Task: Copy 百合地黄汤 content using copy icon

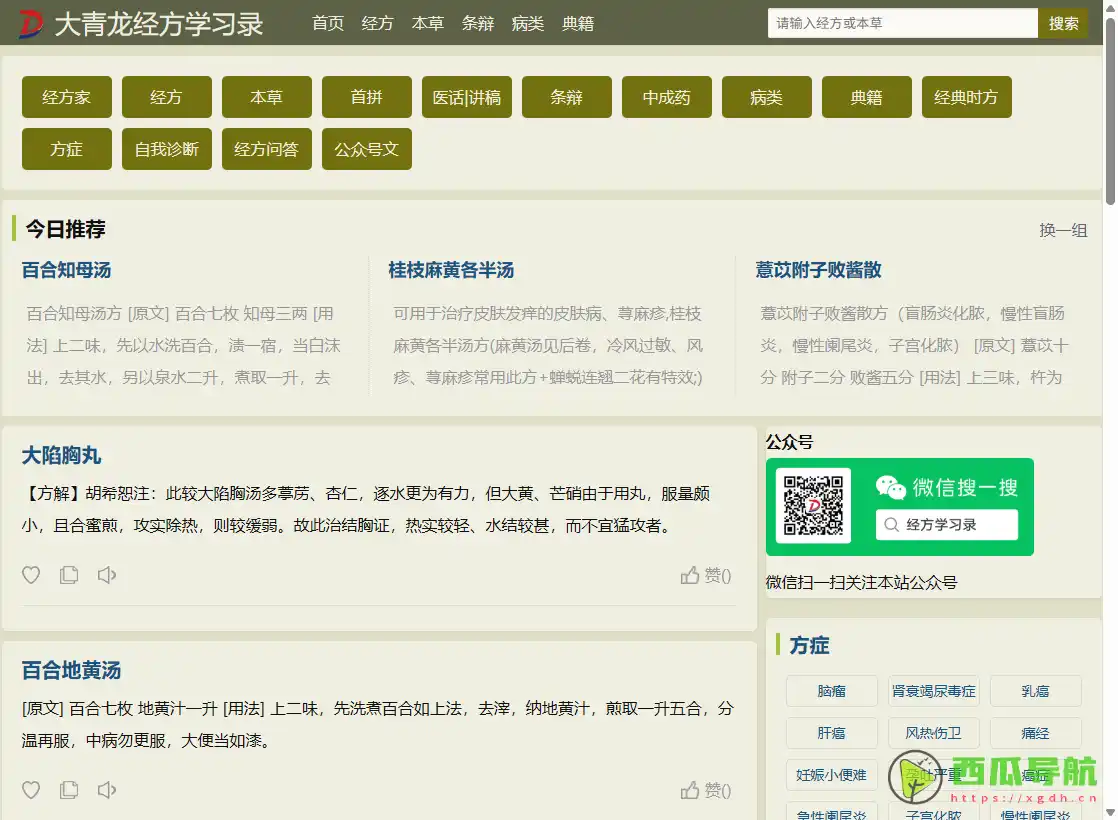Action: tap(69, 790)
